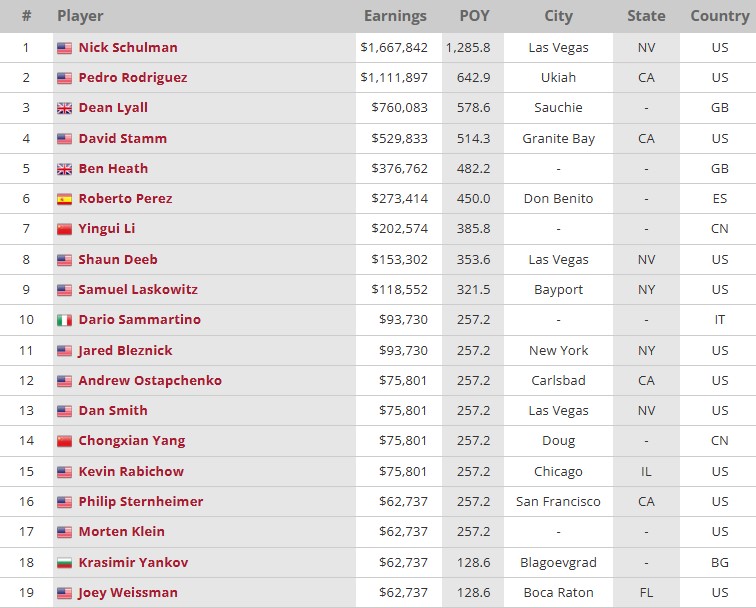The image size is (756, 608).
Task: Select the Philip Sternheimer player name
Action: pos(141,501)
